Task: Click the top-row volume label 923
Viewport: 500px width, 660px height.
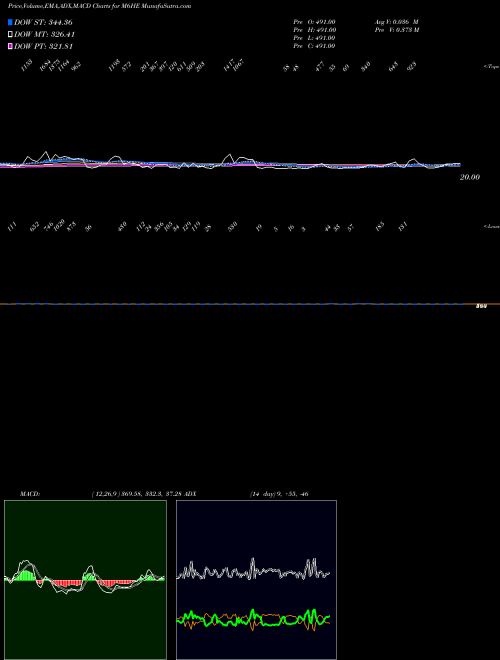Action: [412, 66]
